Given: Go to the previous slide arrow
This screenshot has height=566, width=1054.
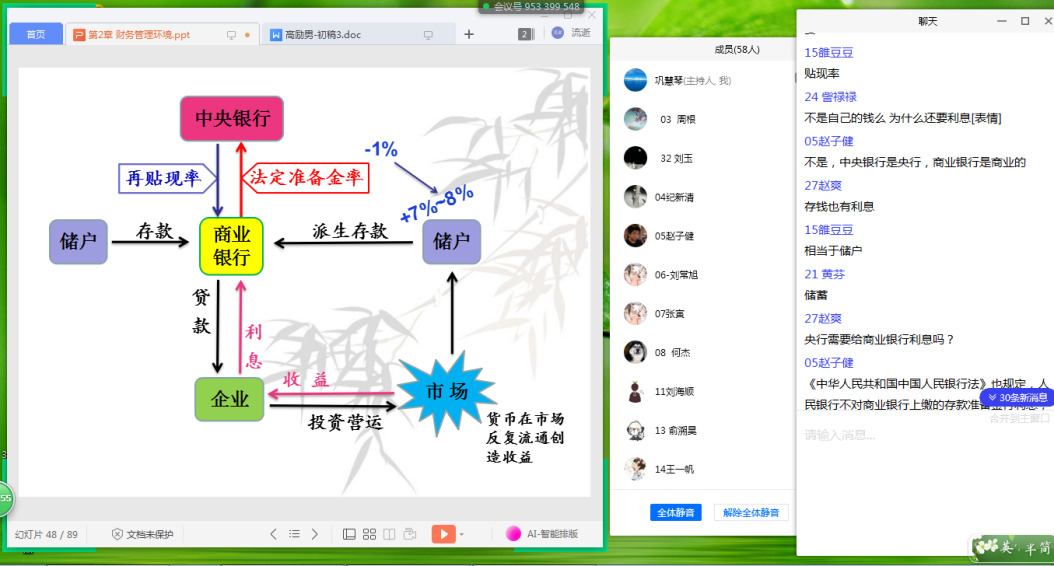Looking at the screenshot, I should (x=273, y=534).
